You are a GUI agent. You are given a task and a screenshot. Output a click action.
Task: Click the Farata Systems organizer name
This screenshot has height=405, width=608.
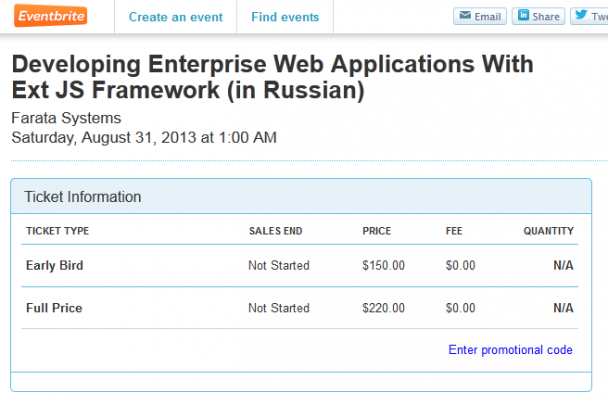coord(66,118)
